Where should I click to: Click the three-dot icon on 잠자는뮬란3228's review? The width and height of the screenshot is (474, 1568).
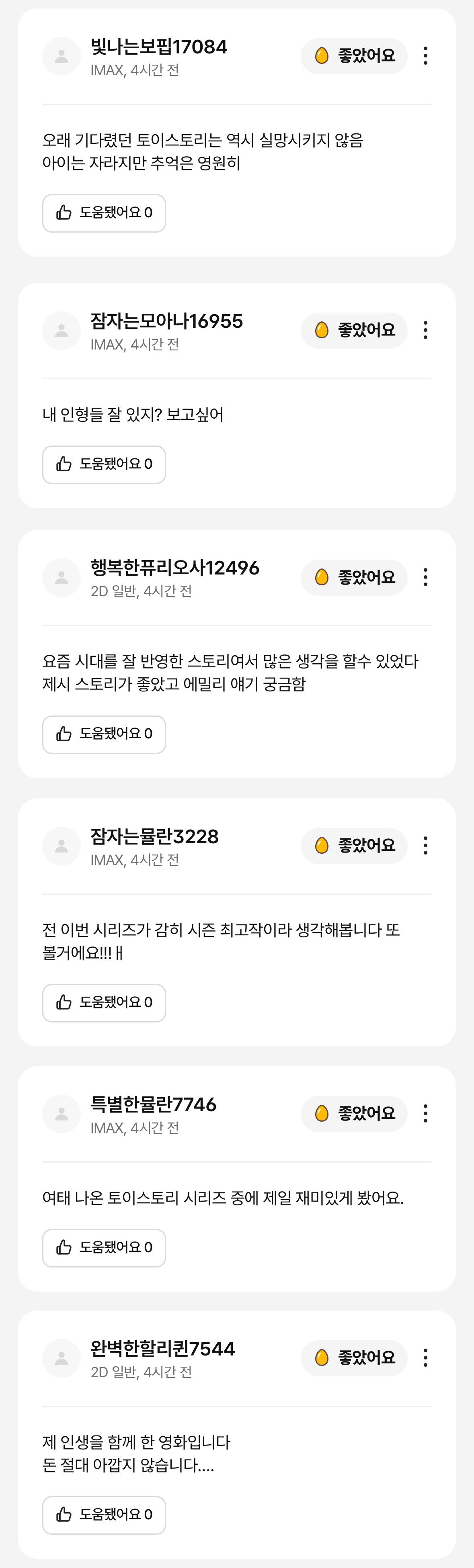coord(425,846)
